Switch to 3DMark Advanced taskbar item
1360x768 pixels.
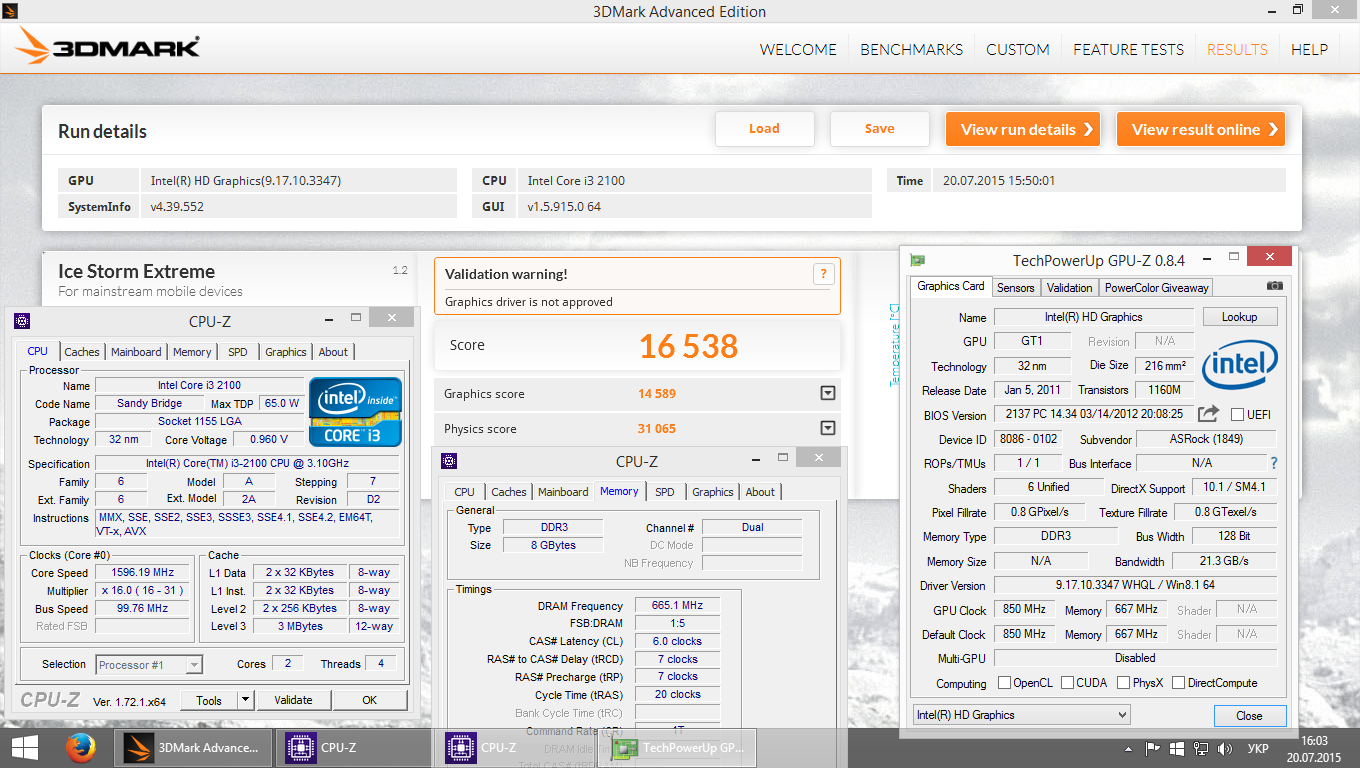tap(193, 747)
